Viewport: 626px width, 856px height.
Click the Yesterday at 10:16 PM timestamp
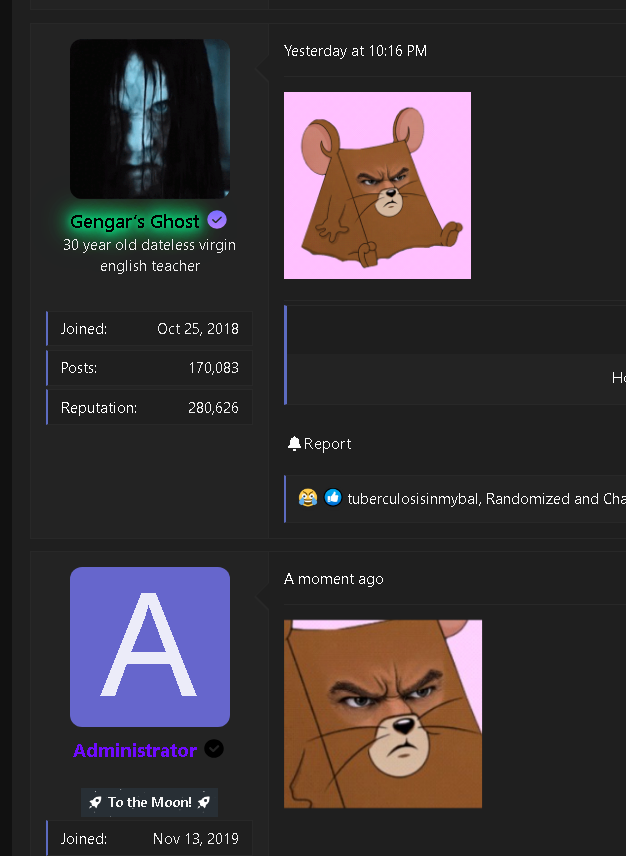tap(355, 51)
